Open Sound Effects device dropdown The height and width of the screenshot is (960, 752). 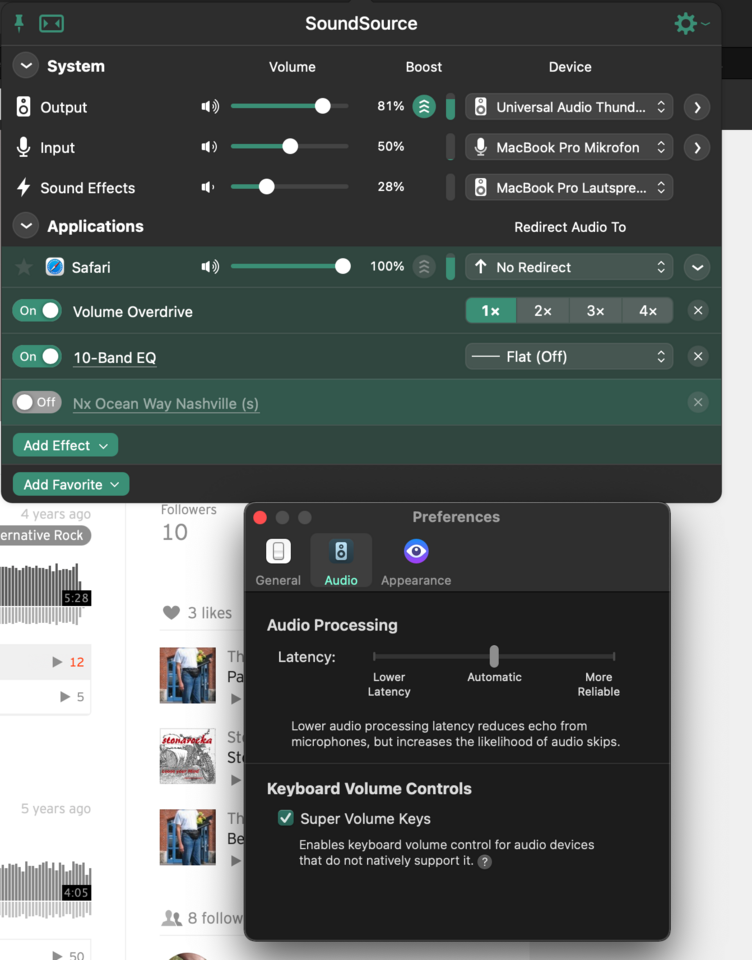(569, 187)
